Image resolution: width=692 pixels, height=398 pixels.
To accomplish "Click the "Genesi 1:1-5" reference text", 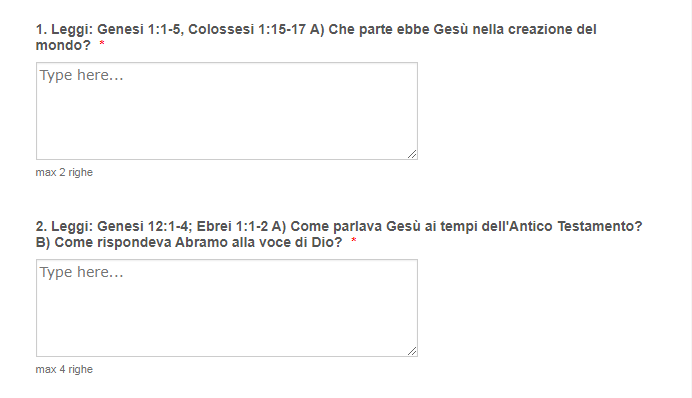I will [x=141, y=30].
